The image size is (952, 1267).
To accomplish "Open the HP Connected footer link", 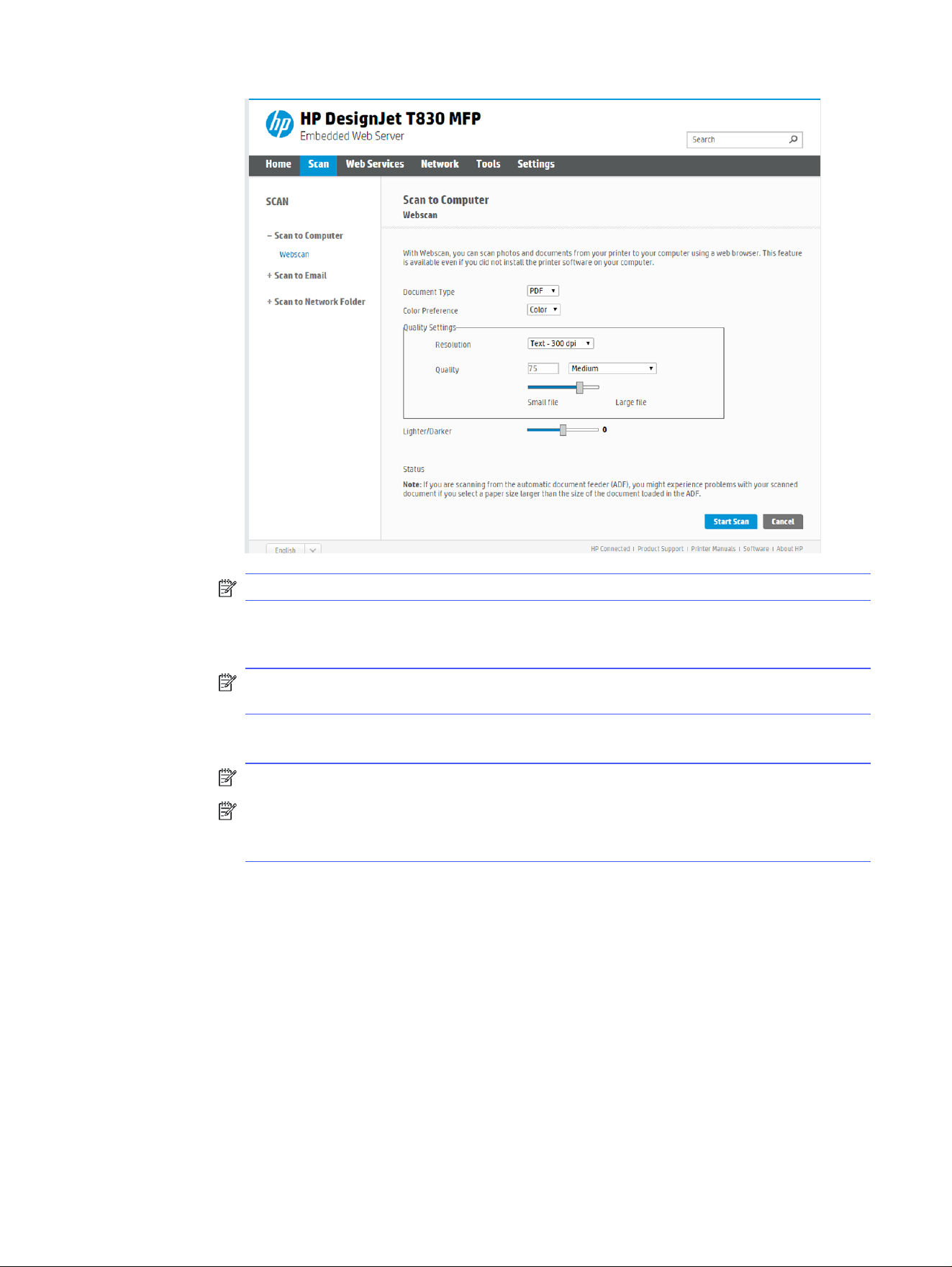I will click(610, 549).
